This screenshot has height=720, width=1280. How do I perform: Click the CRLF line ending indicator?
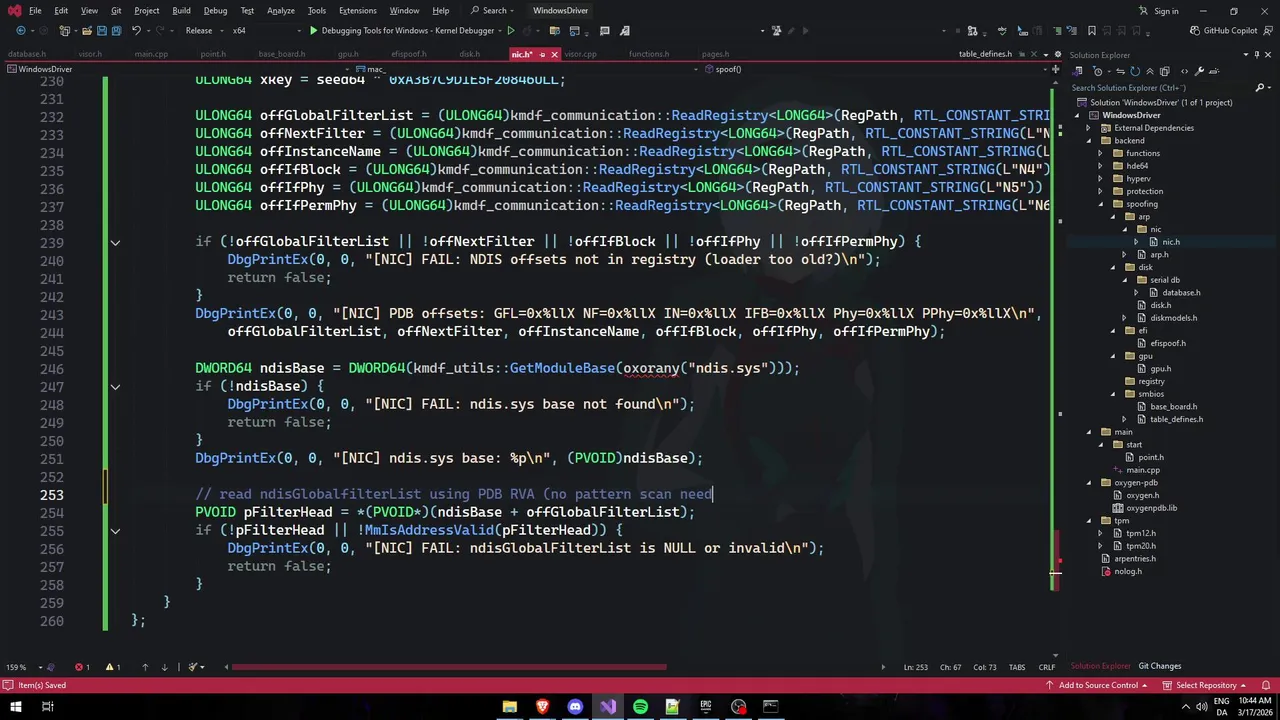(1047, 667)
